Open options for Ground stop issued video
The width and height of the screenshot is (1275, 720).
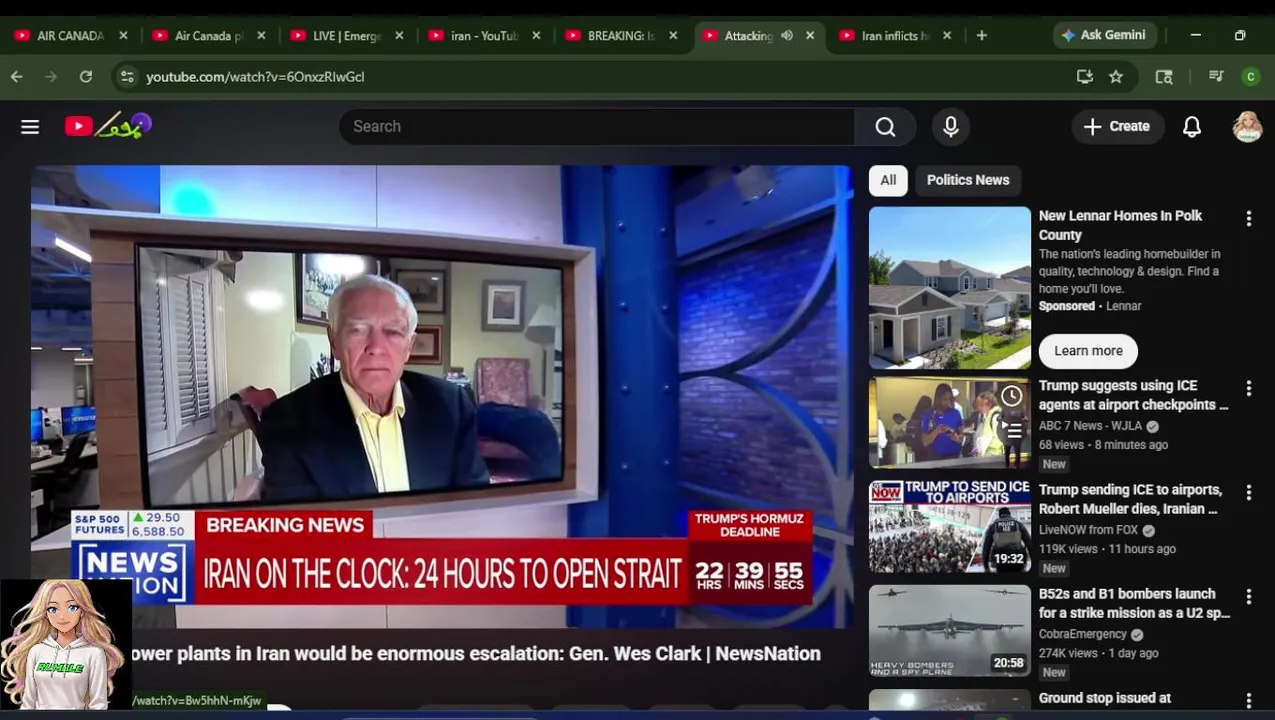[1248, 701]
